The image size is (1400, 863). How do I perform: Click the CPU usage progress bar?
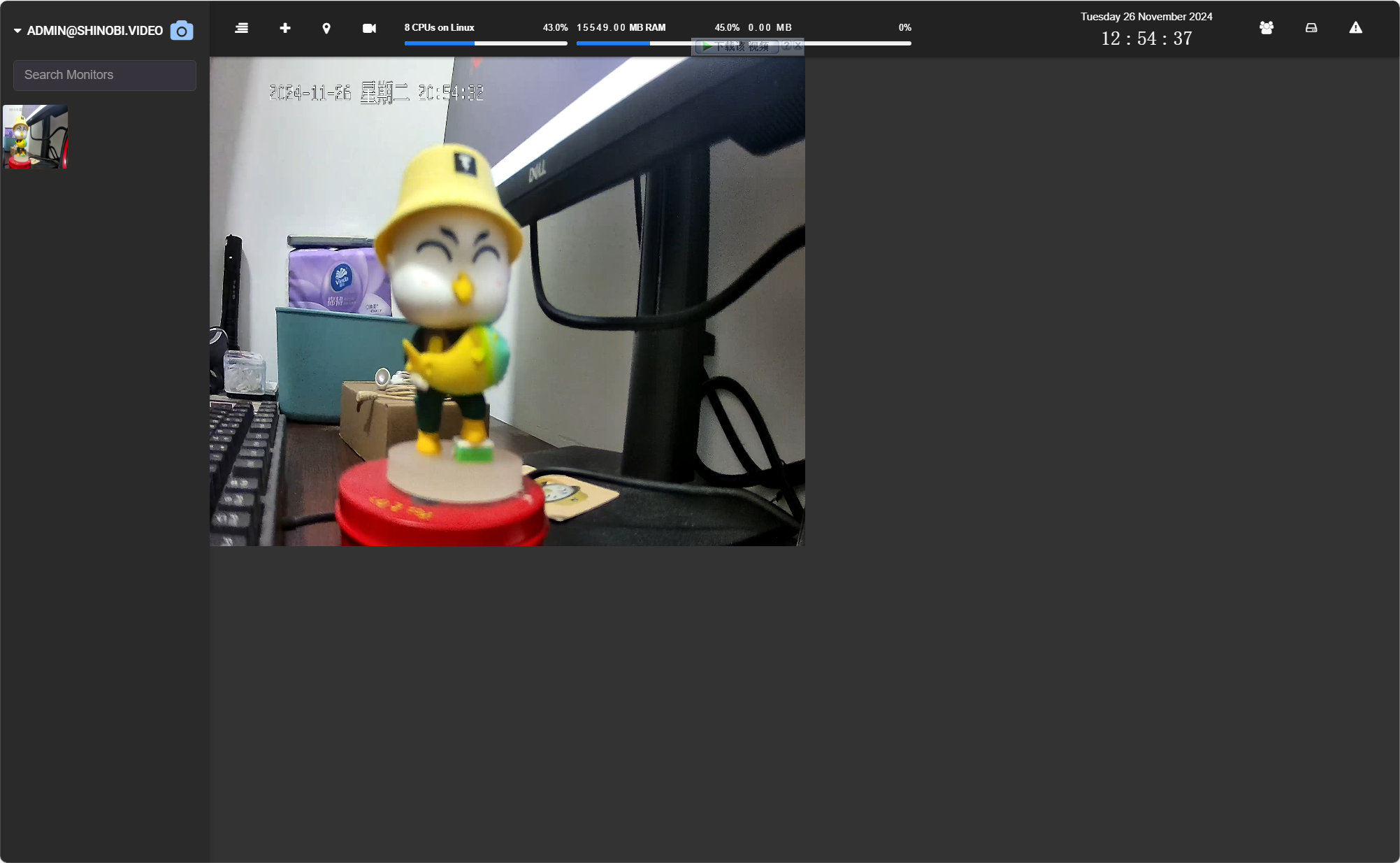[486, 43]
